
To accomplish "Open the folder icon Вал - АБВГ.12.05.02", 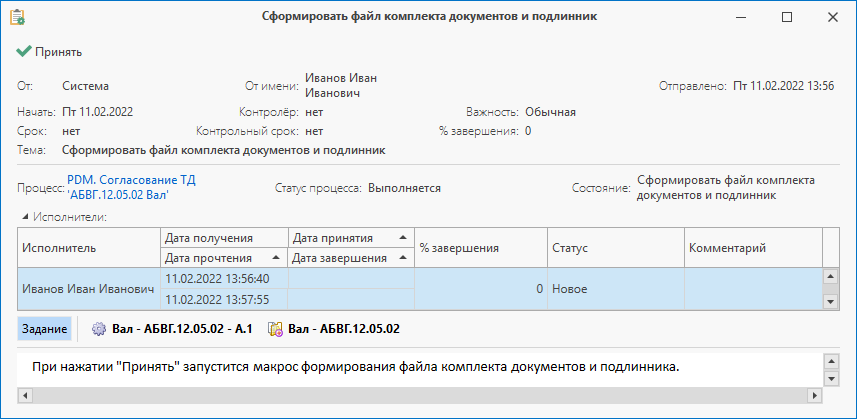I will click(275, 329).
